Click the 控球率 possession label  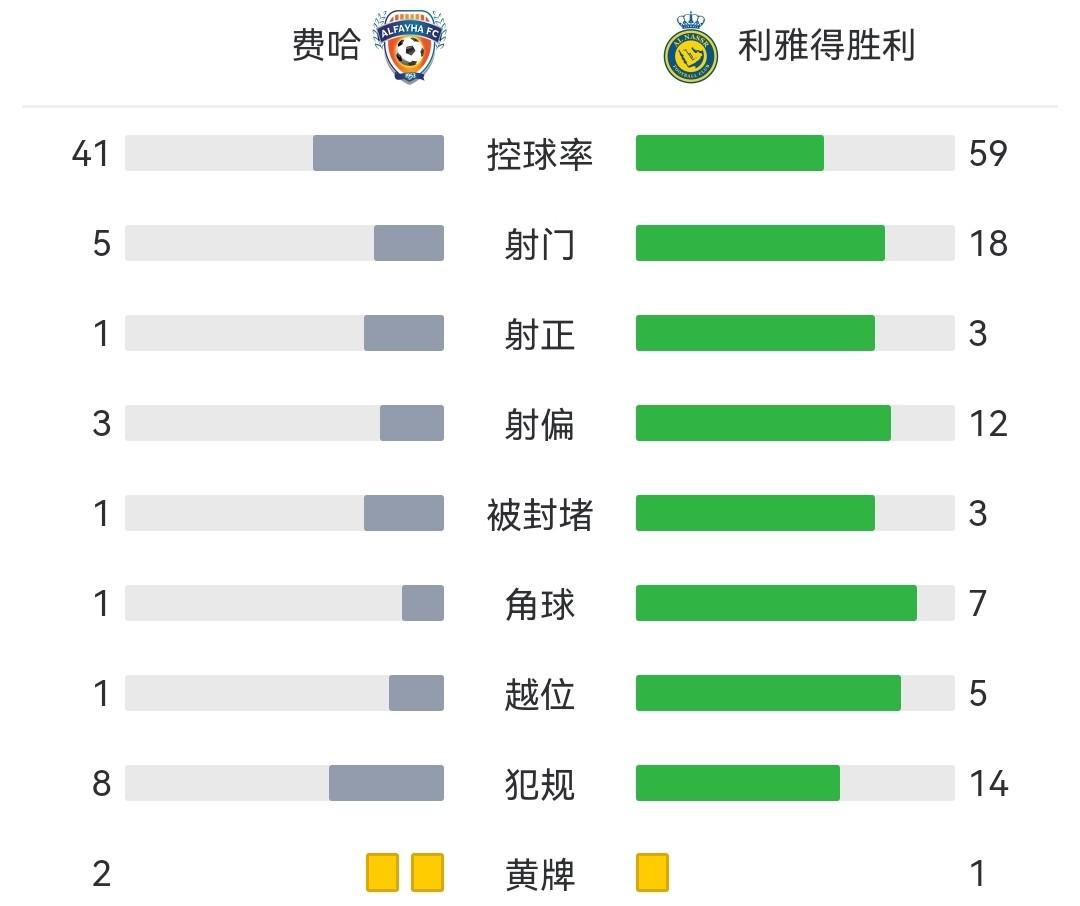pyautogui.click(x=540, y=154)
